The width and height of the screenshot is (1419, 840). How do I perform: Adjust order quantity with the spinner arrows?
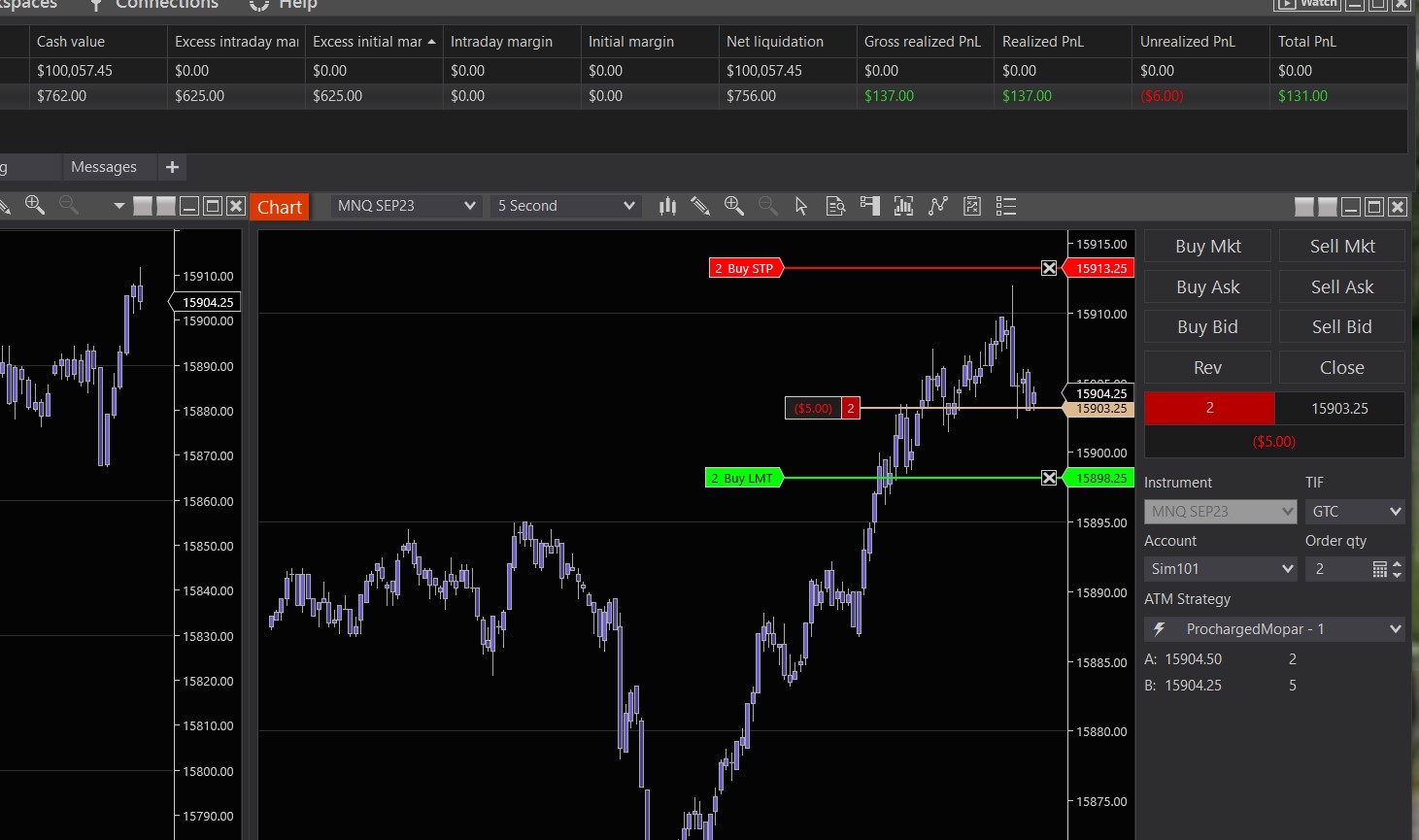click(x=1397, y=569)
